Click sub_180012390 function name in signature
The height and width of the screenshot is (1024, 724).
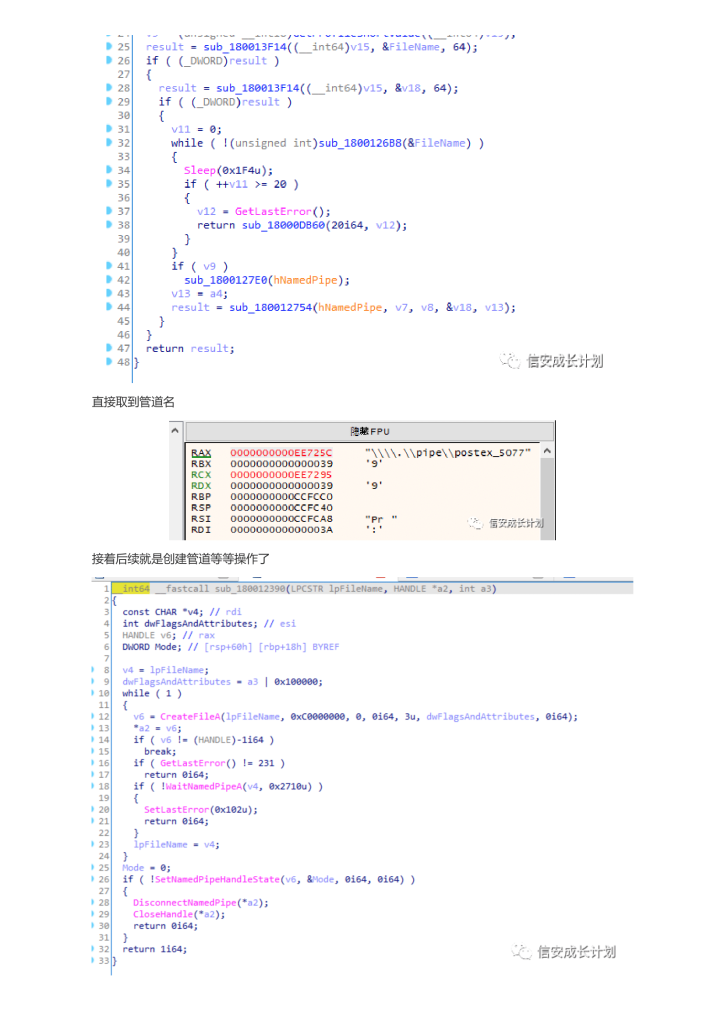(x=250, y=588)
